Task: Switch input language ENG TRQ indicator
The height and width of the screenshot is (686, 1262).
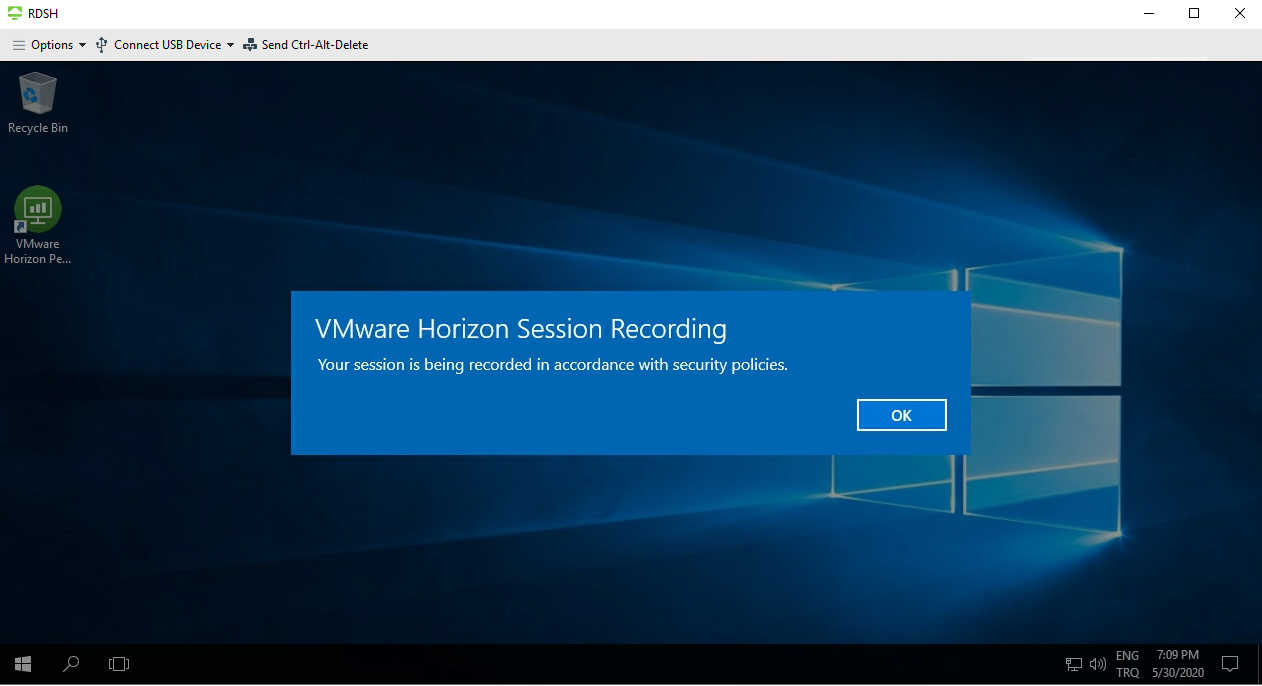Action: click(x=1127, y=664)
